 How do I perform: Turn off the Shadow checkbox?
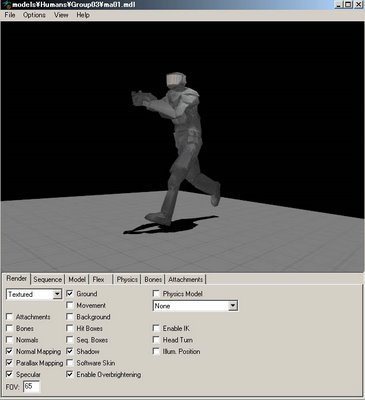pos(70,351)
